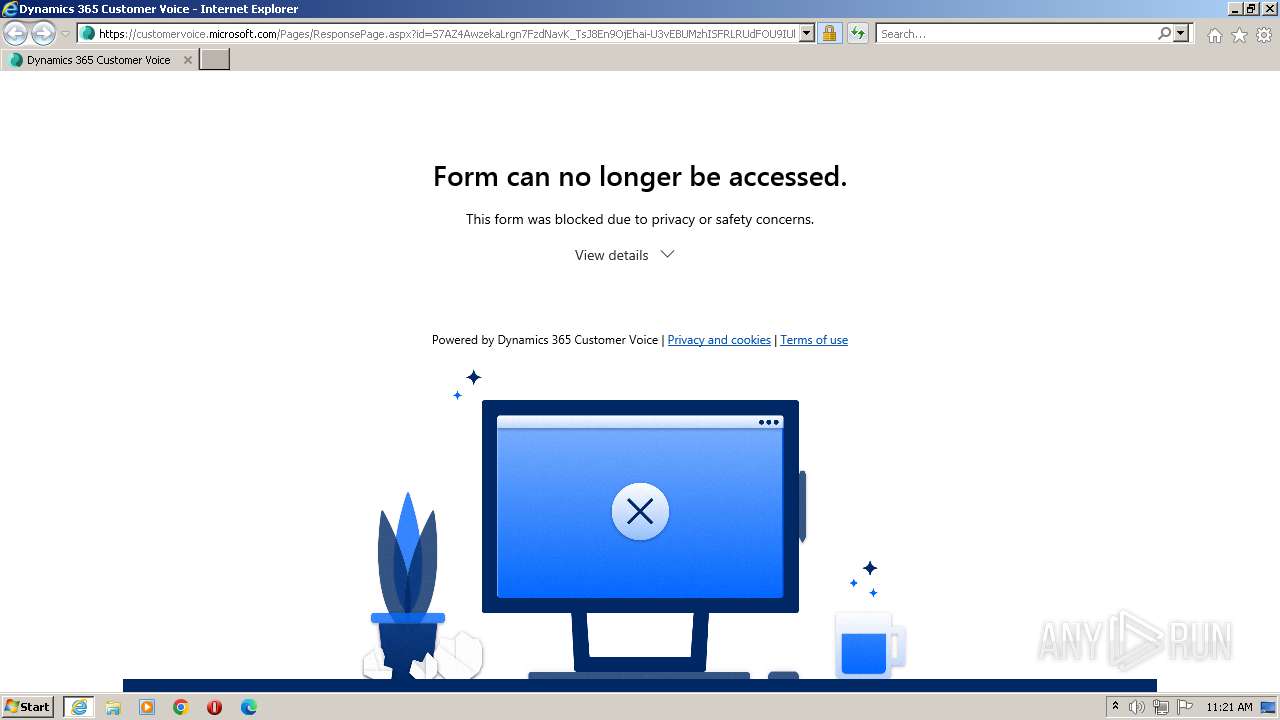Click the X icon on monitor illustration
1280x720 pixels.
coord(640,512)
